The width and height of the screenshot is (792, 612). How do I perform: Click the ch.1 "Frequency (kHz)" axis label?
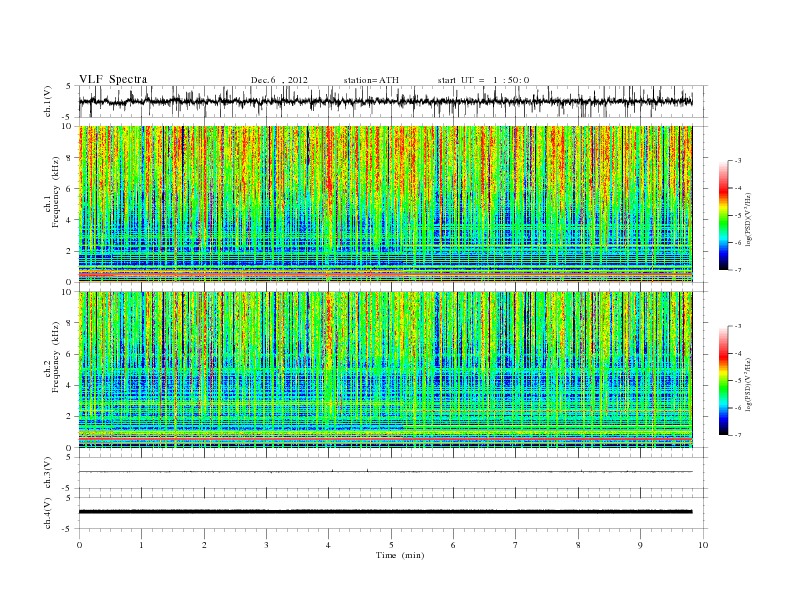click(x=56, y=192)
